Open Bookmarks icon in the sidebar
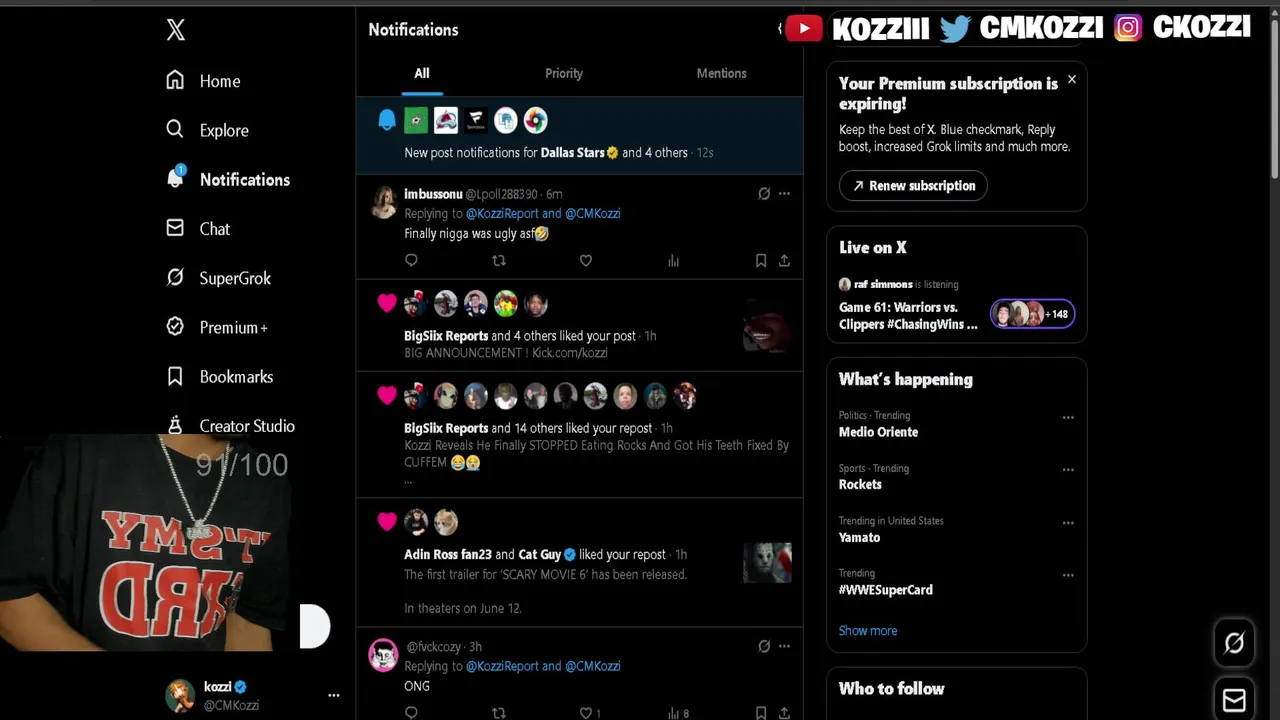This screenshot has width=1280, height=720. click(x=175, y=376)
